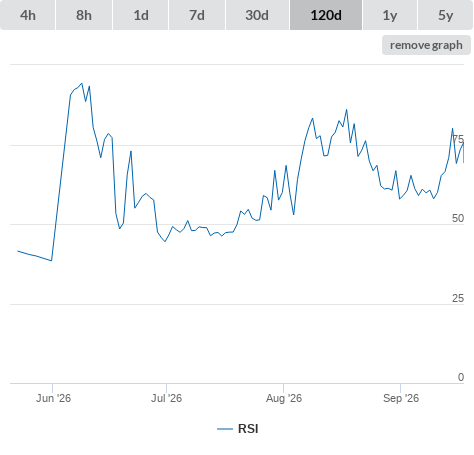474x455 pixels.
Task: Click the 25 y-axis label
Action: click(458, 298)
